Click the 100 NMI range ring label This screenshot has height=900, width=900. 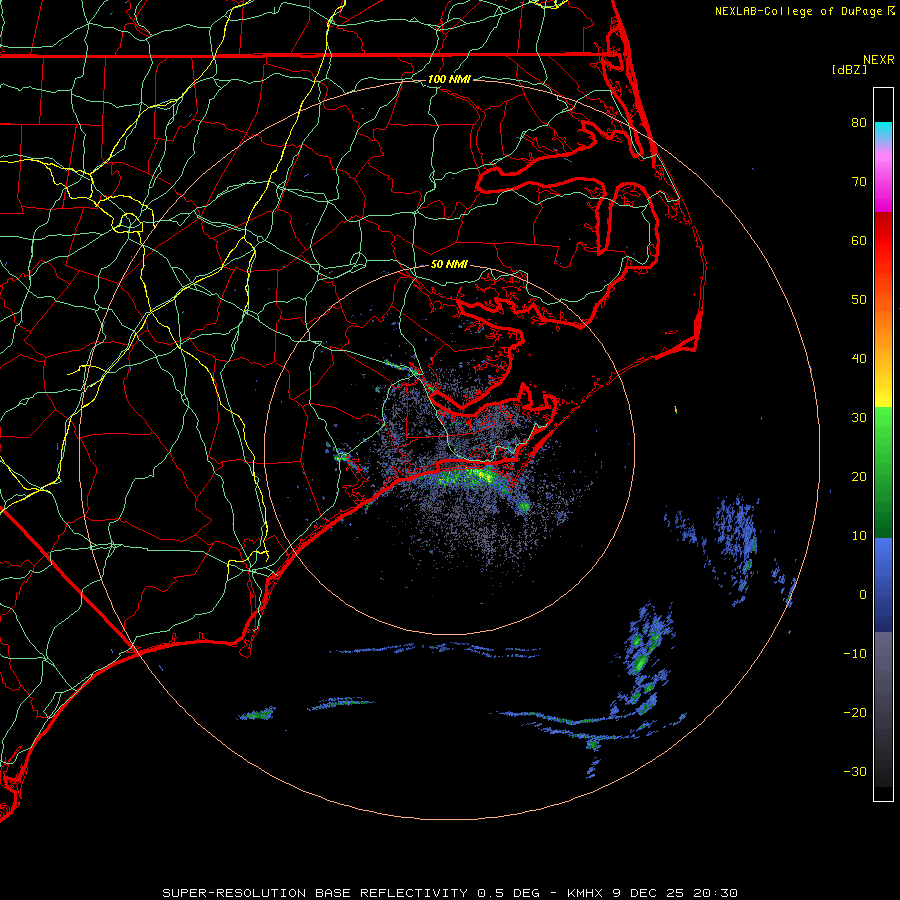click(449, 79)
